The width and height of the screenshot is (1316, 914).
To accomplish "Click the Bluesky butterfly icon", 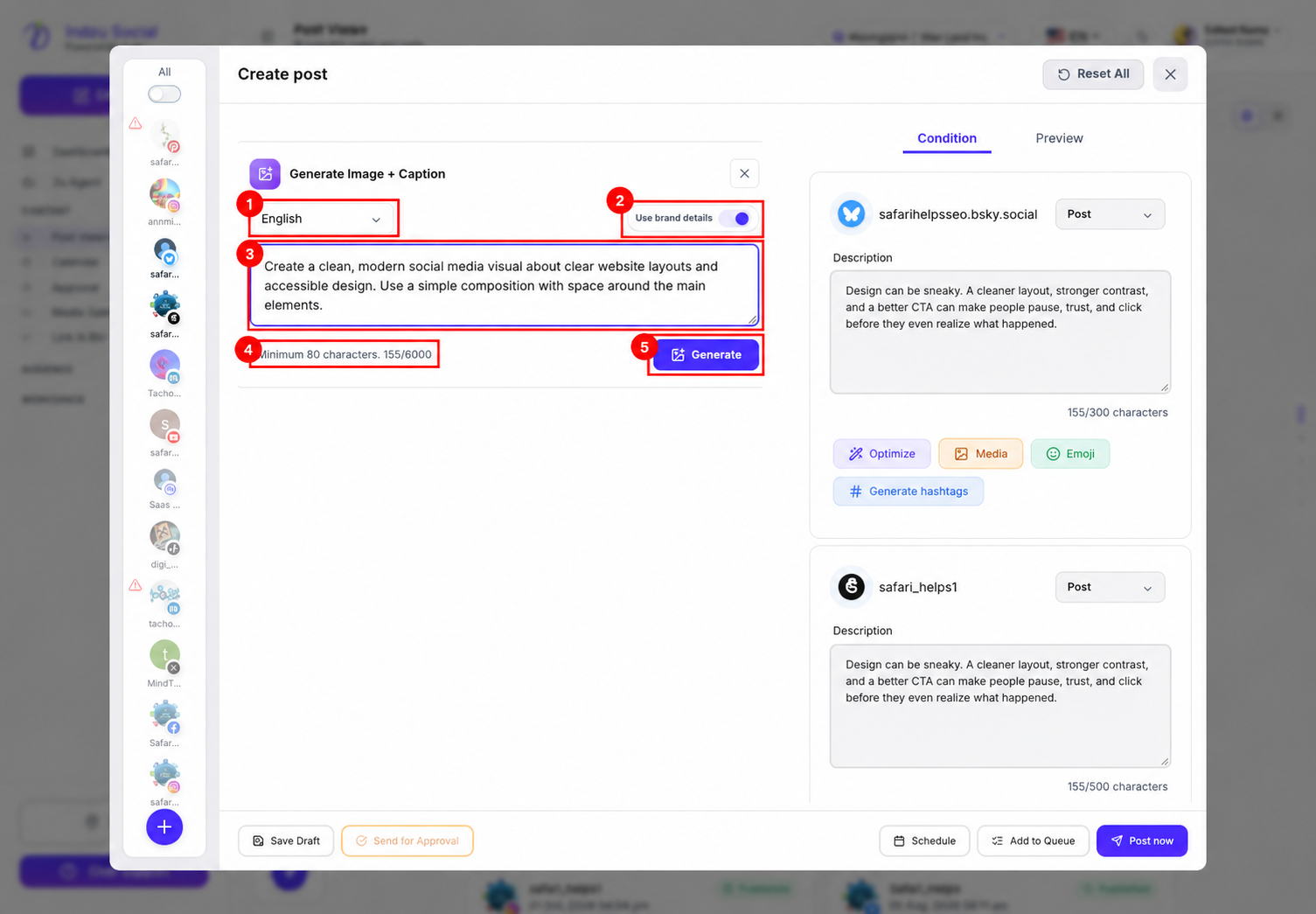I will (x=851, y=214).
